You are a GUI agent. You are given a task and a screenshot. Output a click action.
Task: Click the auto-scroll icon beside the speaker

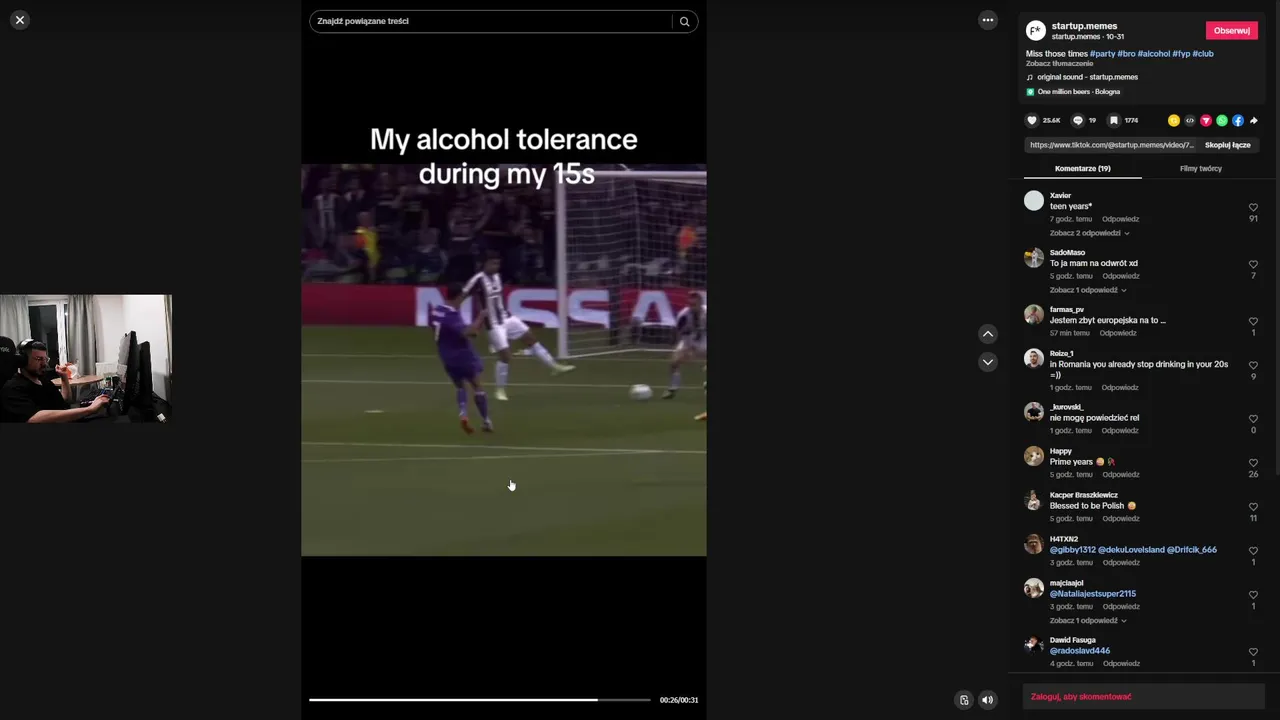(x=964, y=700)
